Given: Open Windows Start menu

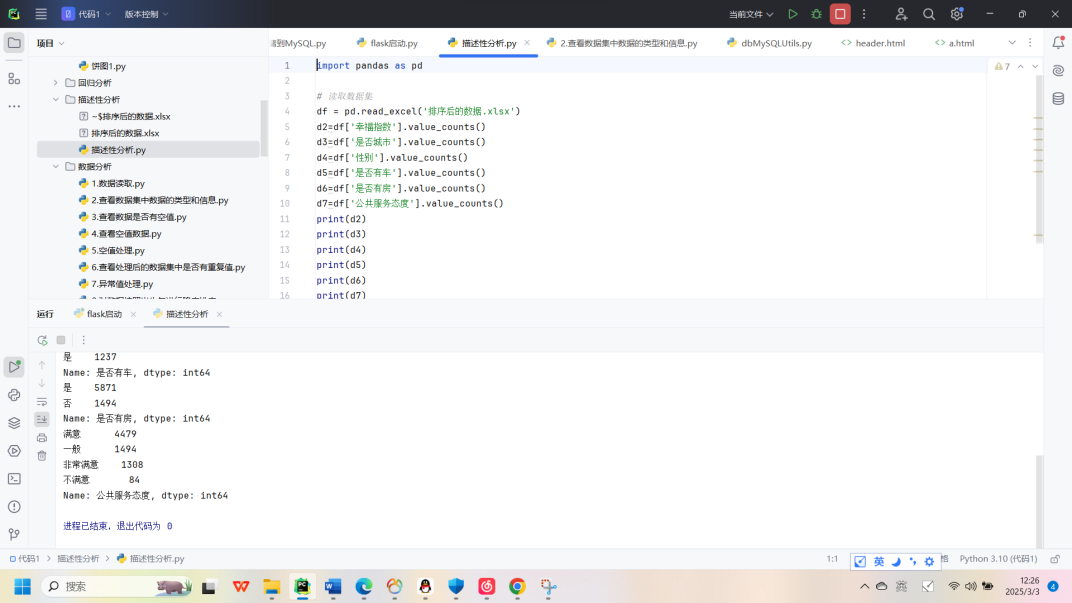Looking at the screenshot, I should [23, 587].
